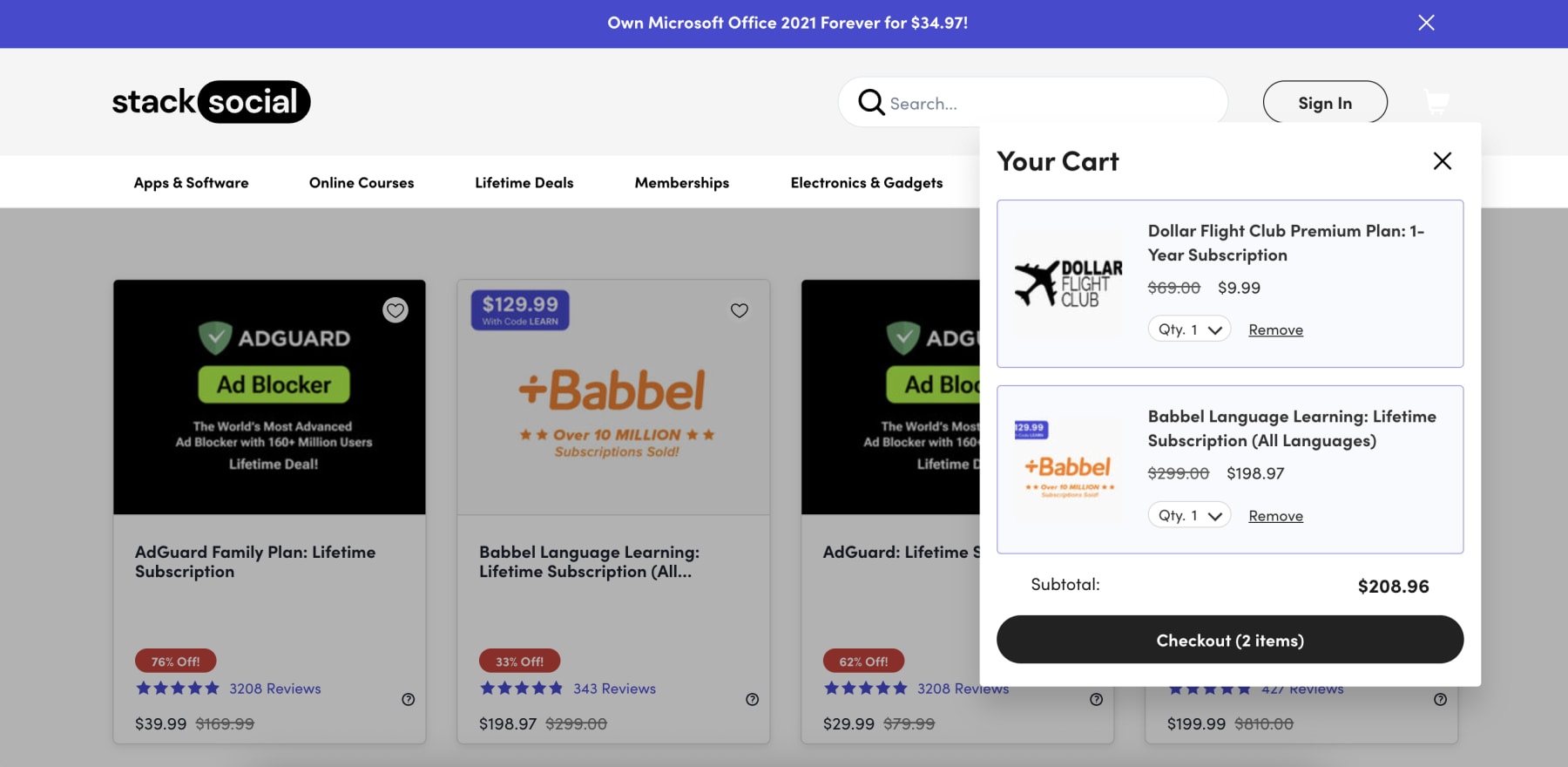Image resolution: width=1568 pixels, height=767 pixels.
Task: Click star rating on AdGuard Family Plan
Action: [x=178, y=689]
